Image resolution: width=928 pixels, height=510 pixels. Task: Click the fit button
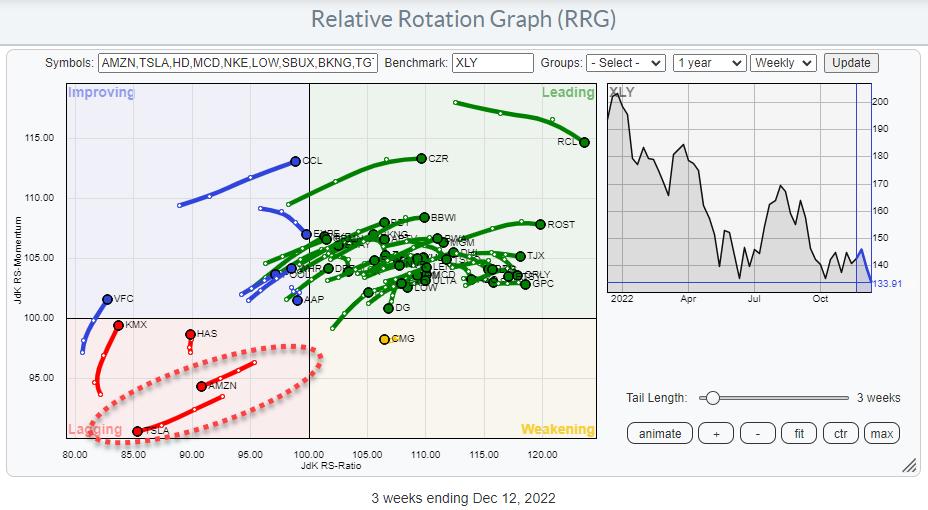pos(800,433)
